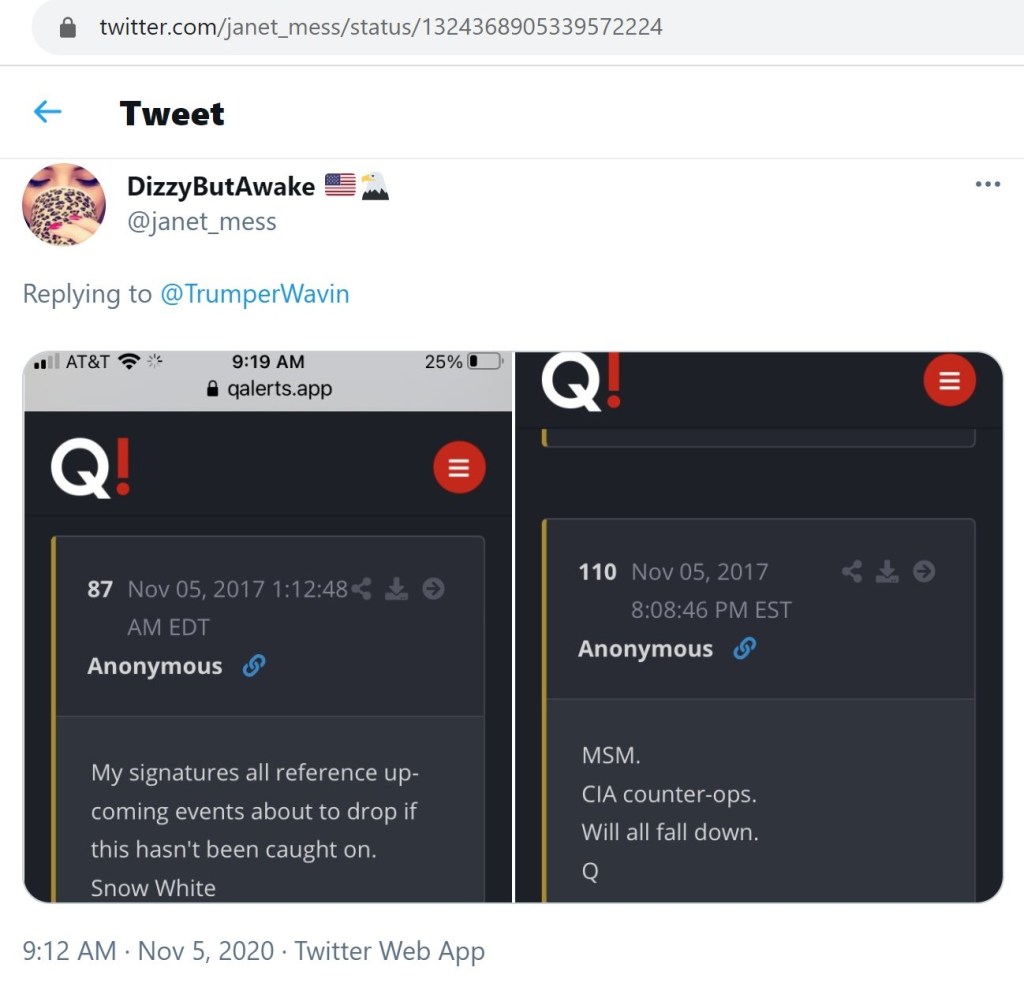Screen dimensions: 1024x986
Task: Click the share icon on post 87
Action: 362,589
